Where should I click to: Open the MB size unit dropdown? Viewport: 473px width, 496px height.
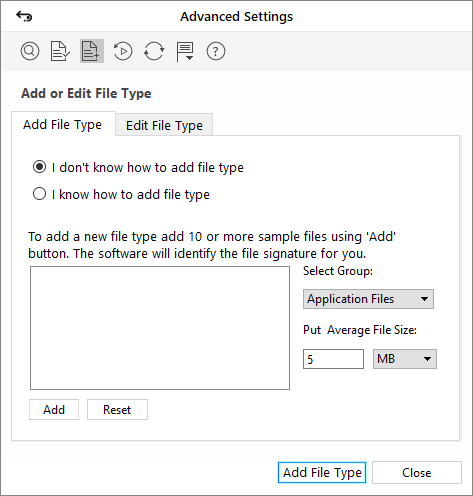[x=405, y=359]
